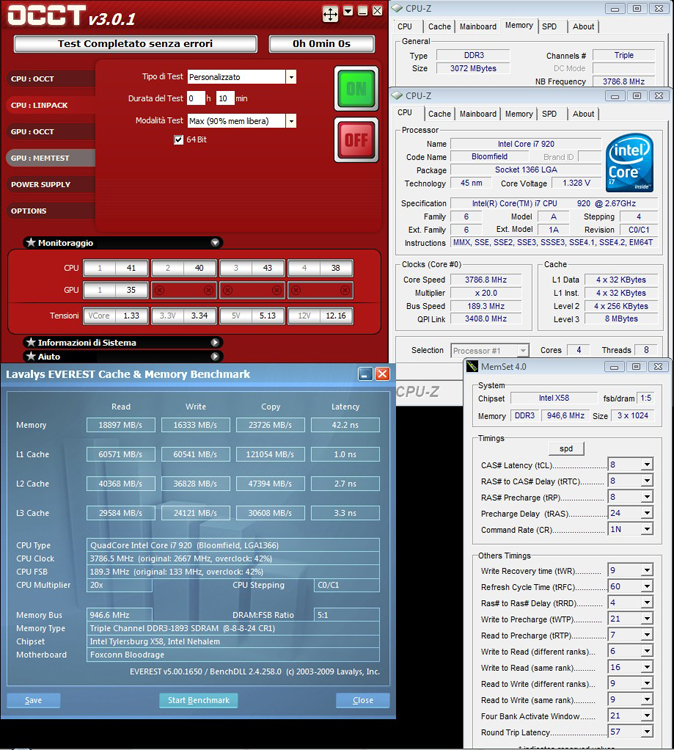Close the EVEREST benchmark window via red X
The image size is (674, 750).
[382, 374]
